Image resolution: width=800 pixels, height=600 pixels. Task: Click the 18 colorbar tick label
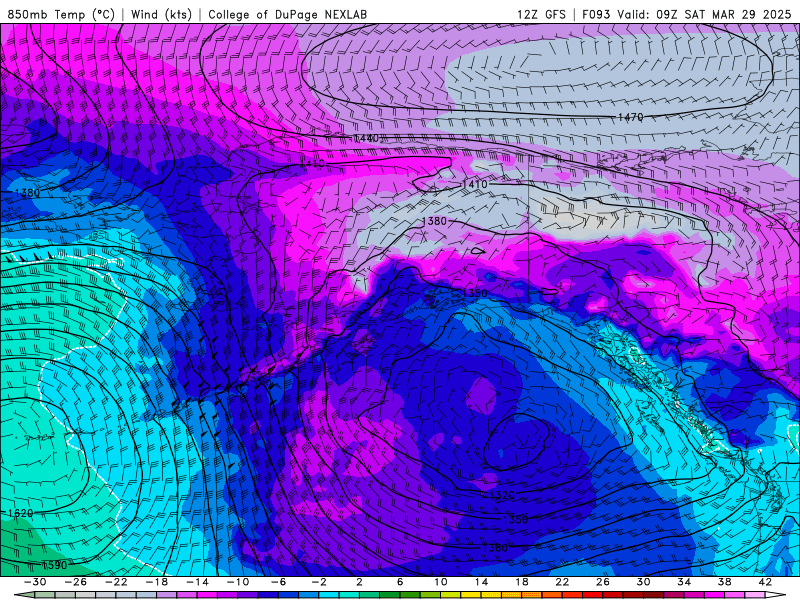522,582
